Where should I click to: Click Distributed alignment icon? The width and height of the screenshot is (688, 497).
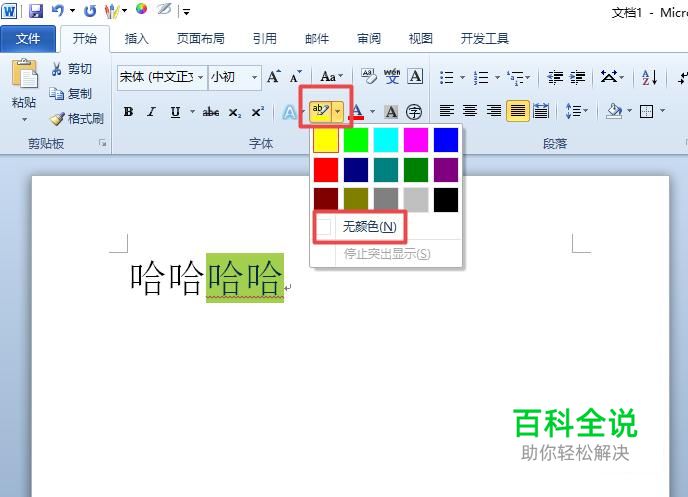541,111
